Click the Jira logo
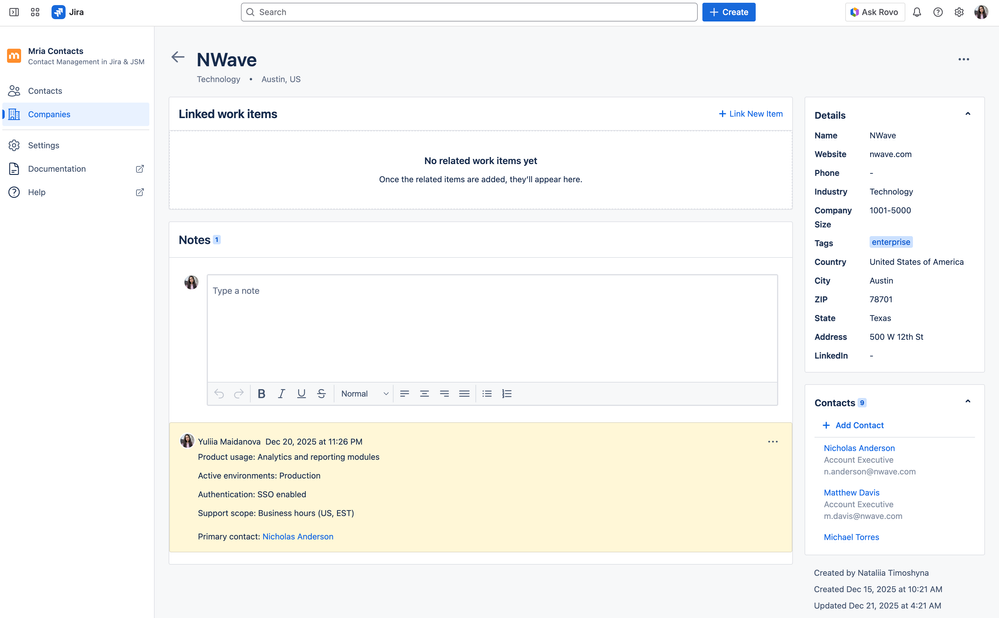Screen dimensions: 999x618 click(x=68, y=12)
